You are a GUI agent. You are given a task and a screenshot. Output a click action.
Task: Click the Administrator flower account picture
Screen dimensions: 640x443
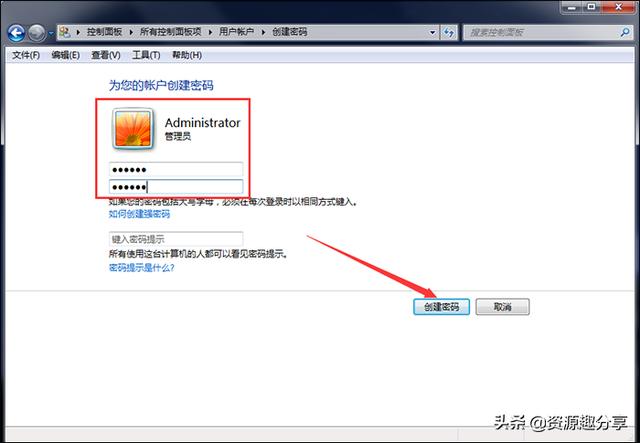point(133,129)
